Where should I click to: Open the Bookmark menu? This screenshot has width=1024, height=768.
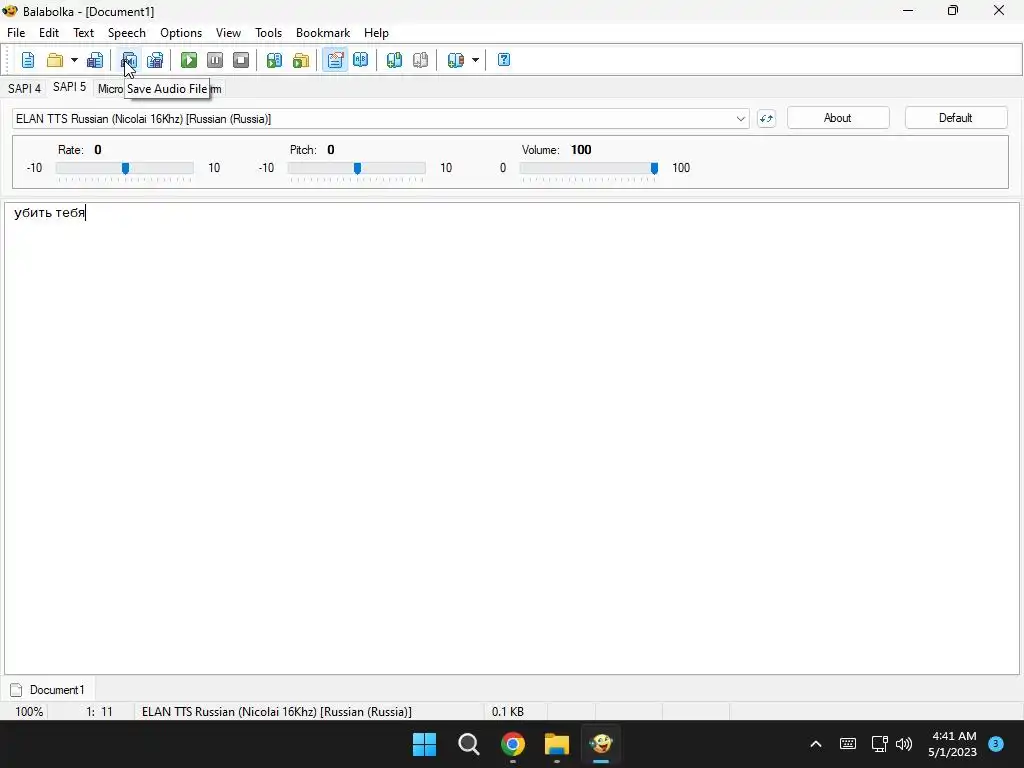[x=323, y=33]
